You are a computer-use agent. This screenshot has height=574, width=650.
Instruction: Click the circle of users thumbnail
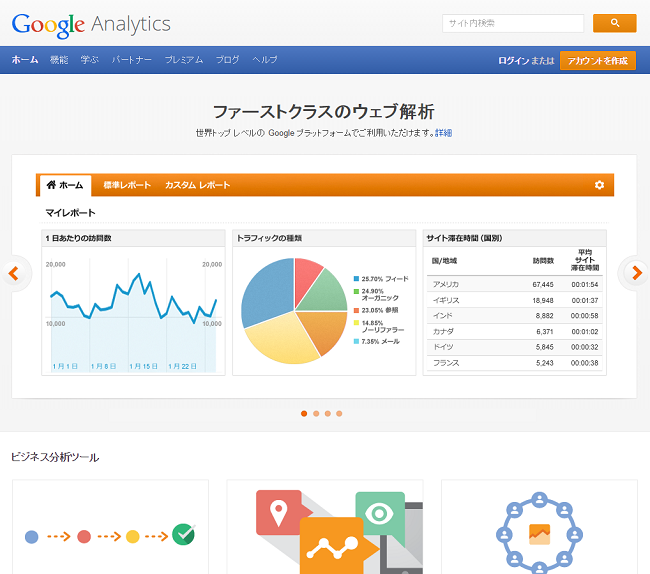pos(539,527)
